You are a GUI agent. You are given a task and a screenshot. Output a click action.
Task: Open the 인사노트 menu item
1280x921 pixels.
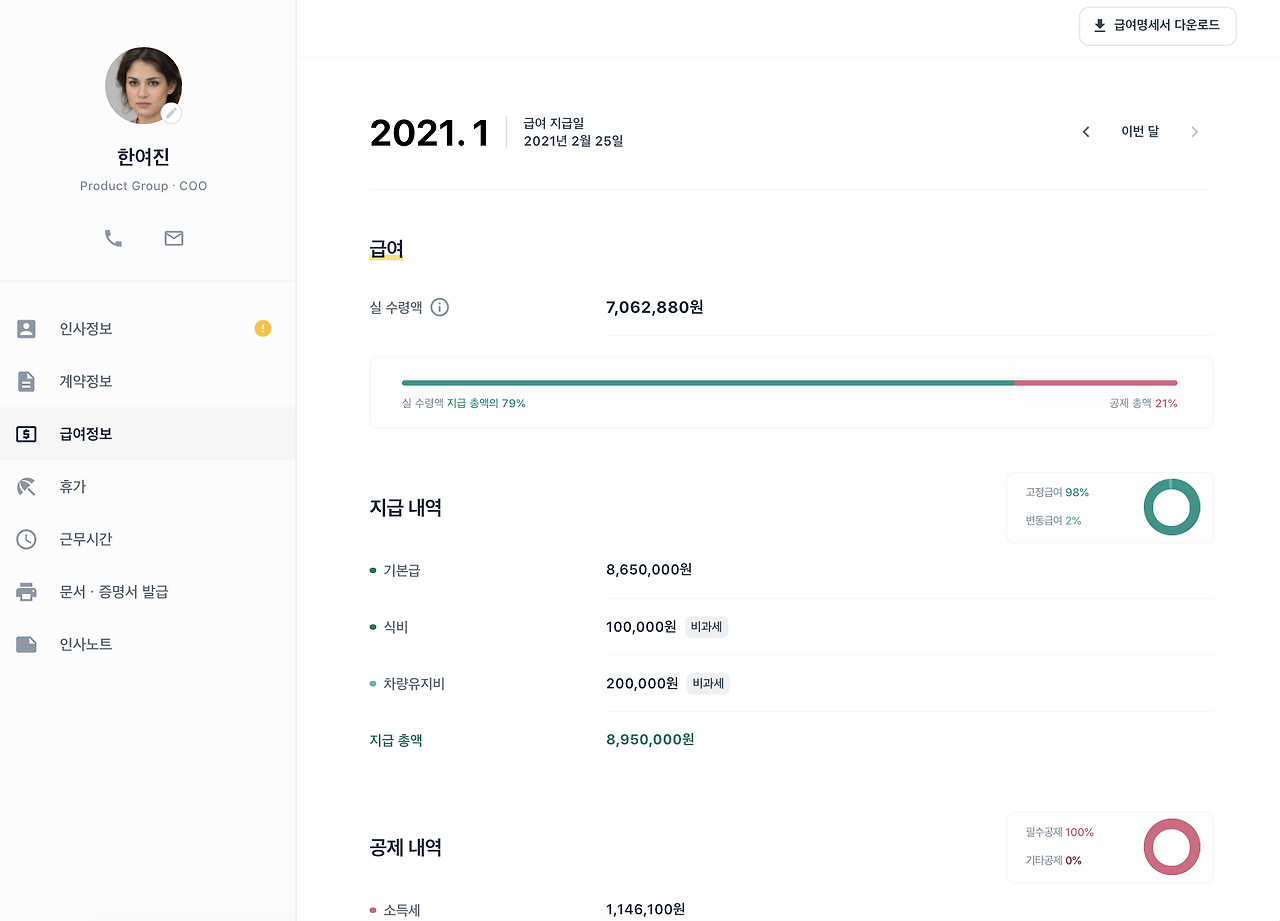[148, 644]
